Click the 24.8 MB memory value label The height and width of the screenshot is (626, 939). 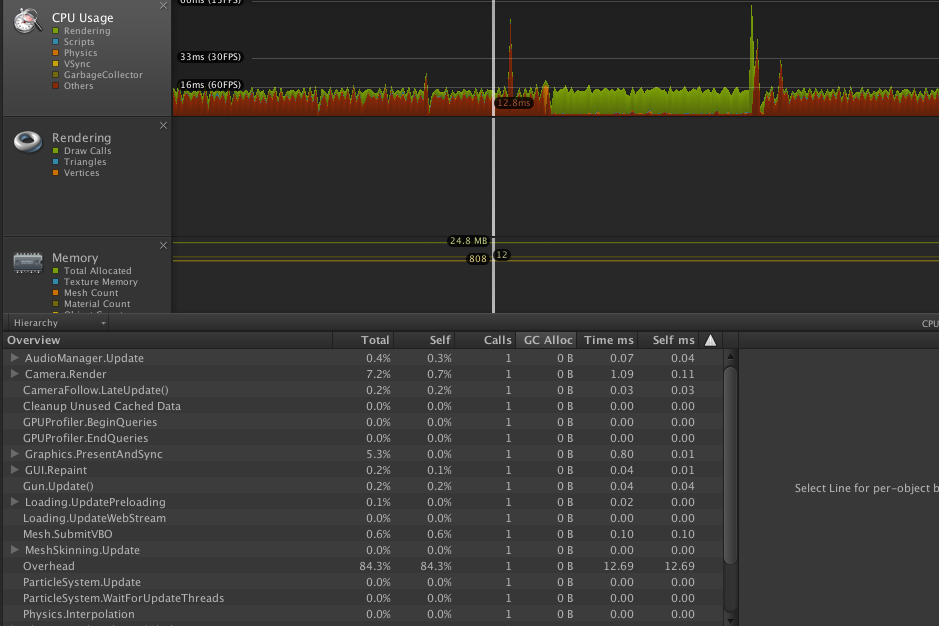(x=468, y=241)
